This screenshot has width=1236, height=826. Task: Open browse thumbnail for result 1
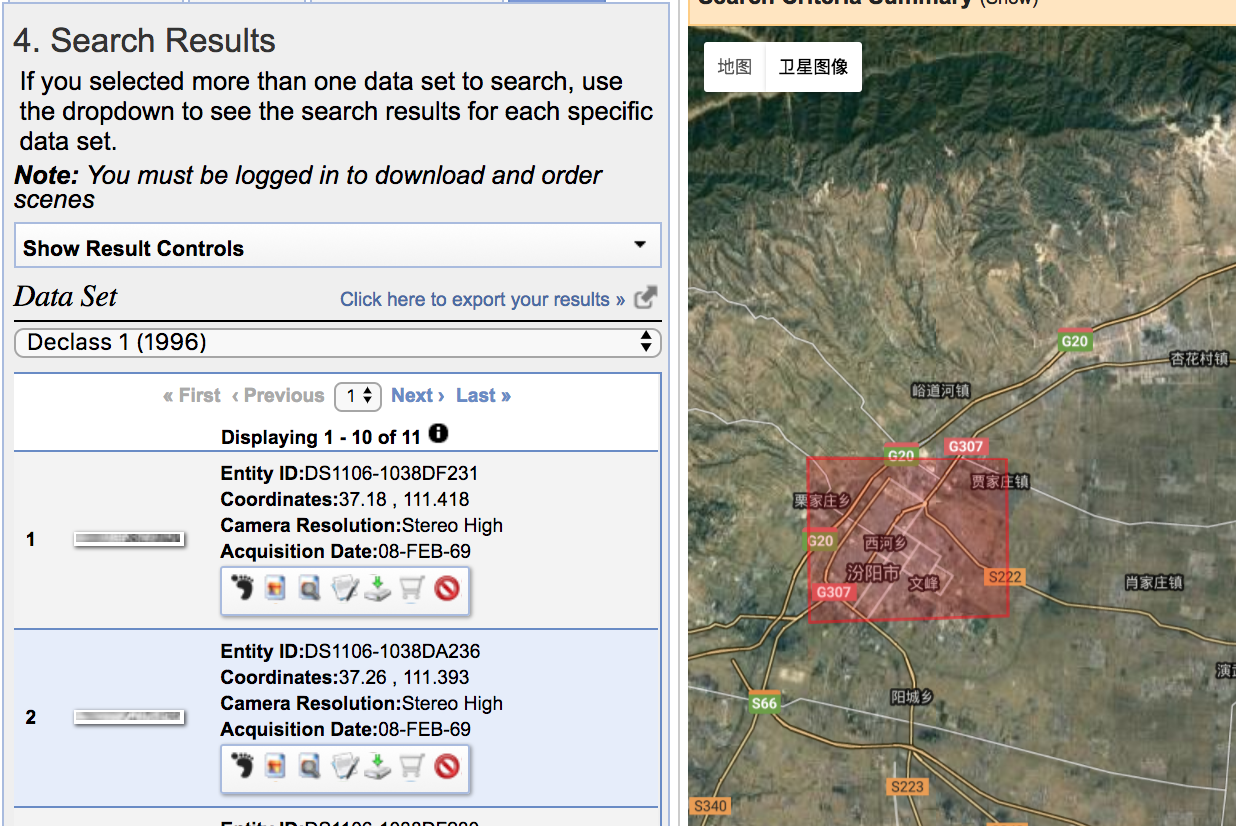point(129,540)
